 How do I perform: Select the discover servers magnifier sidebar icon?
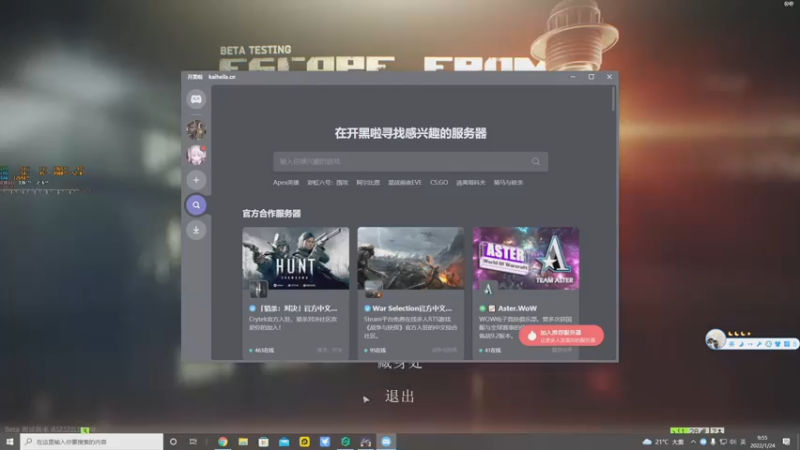196,205
